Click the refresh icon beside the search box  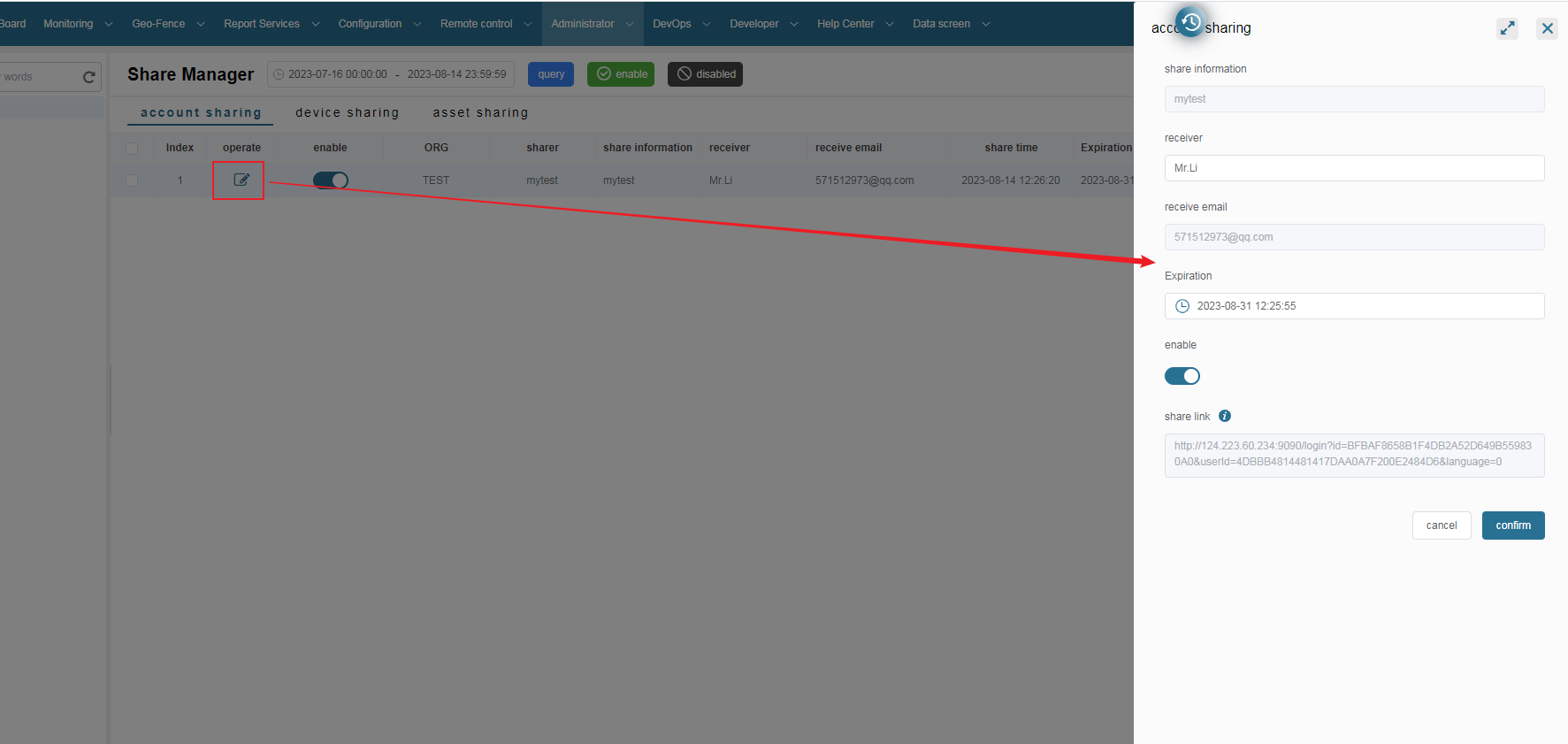(x=88, y=77)
